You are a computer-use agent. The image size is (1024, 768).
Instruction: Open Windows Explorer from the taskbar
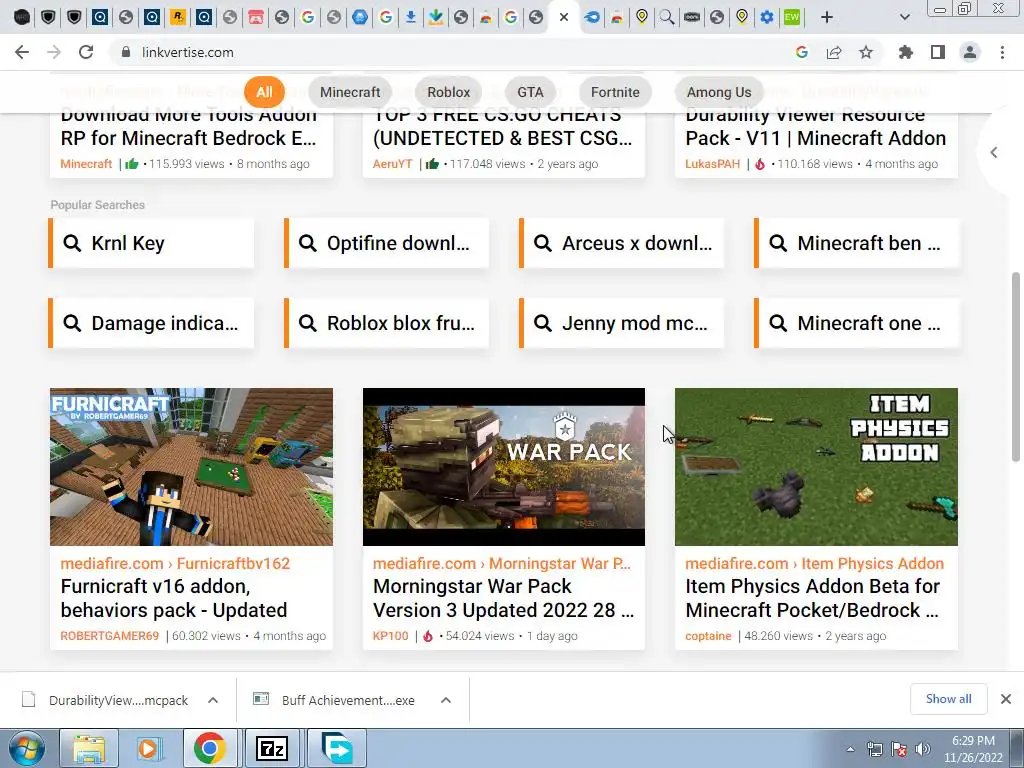89,748
